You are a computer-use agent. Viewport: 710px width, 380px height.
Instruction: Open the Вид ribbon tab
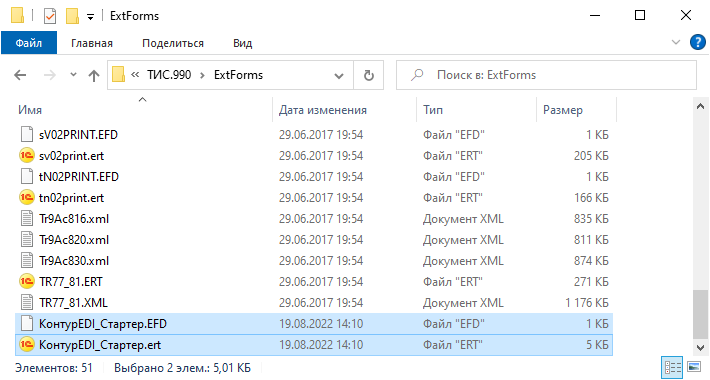pyautogui.click(x=242, y=43)
